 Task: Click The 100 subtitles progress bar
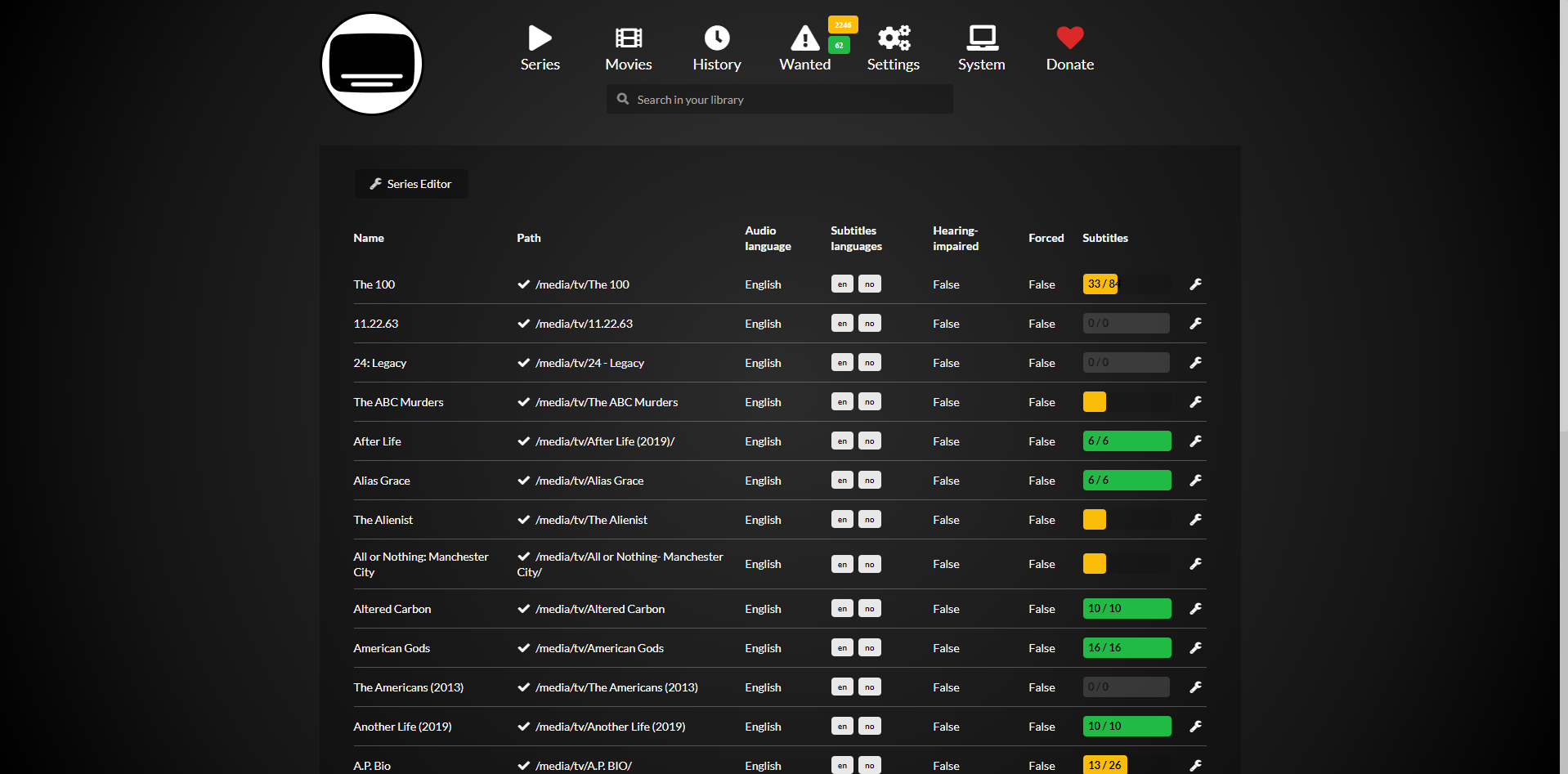(1127, 284)
